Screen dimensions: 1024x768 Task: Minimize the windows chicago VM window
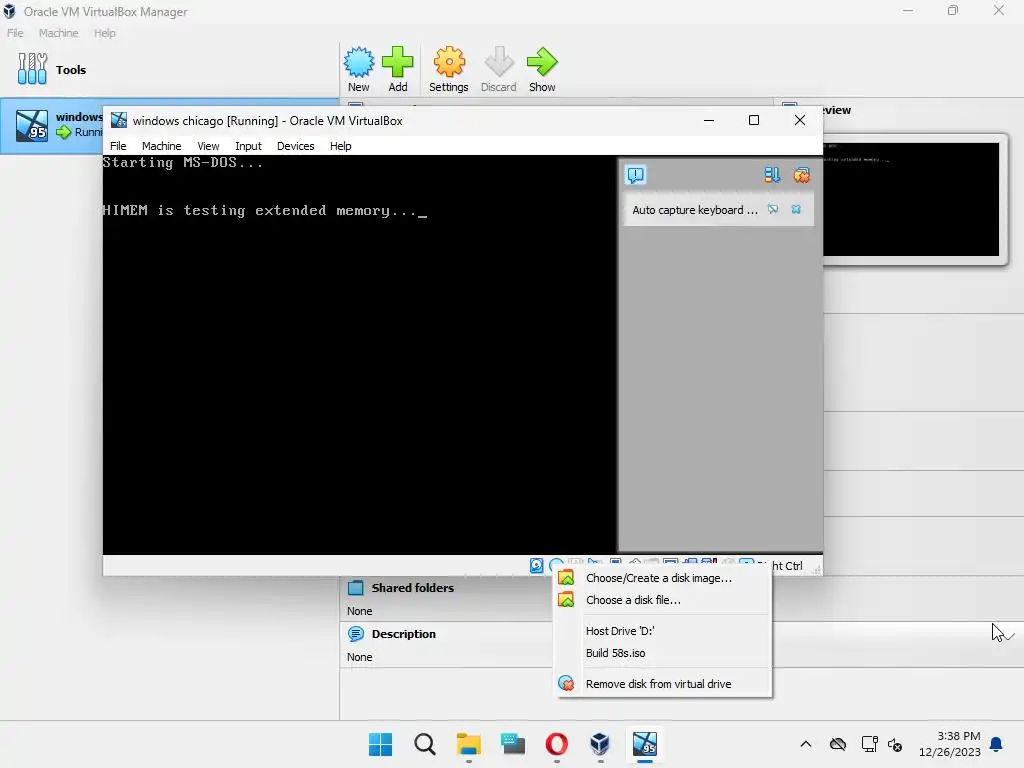(x=709, y=120)
